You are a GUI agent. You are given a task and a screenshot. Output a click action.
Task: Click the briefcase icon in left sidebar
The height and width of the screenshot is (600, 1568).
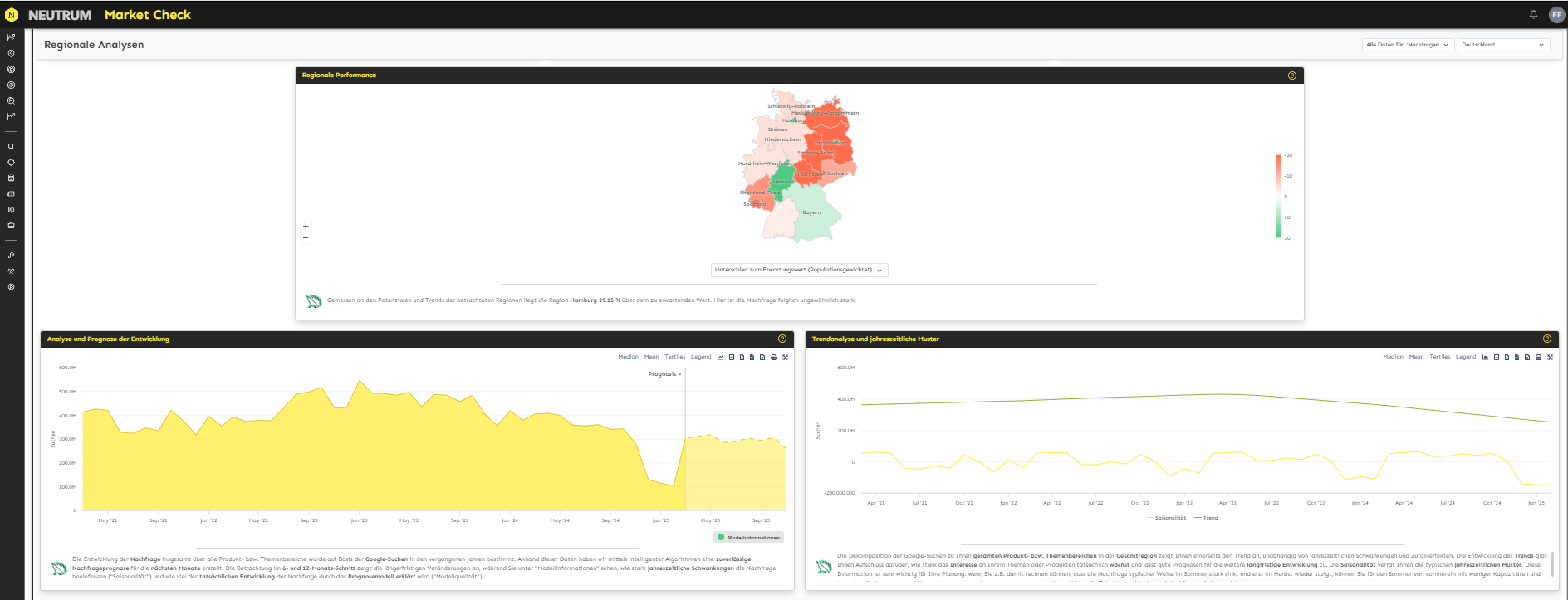(11, 225)
